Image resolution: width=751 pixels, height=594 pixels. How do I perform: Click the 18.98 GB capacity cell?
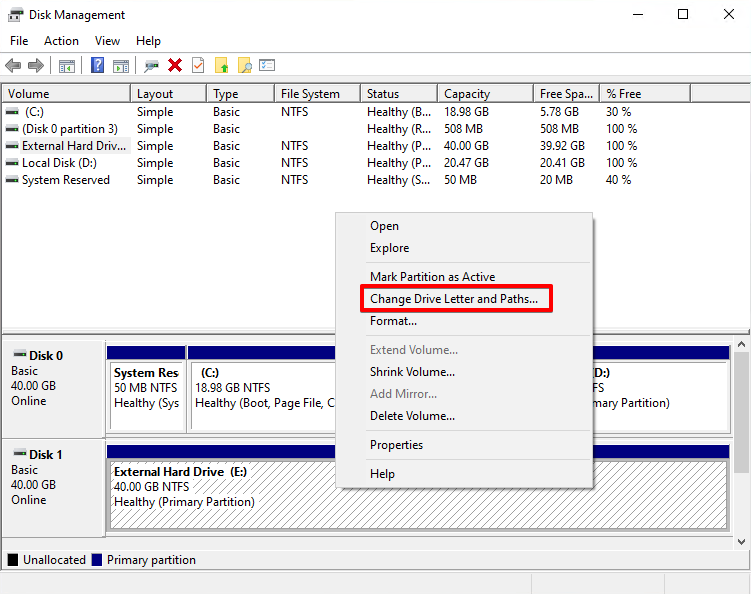point(466,112)
